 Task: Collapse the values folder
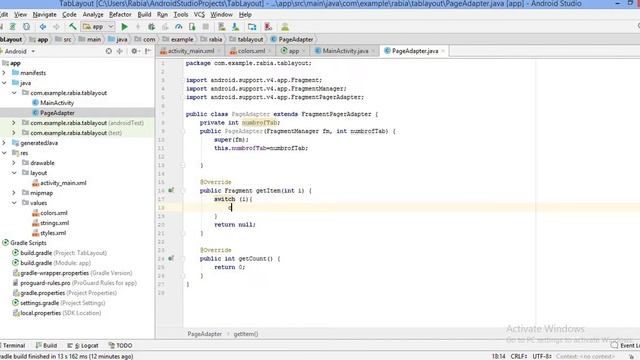point(14,203)
